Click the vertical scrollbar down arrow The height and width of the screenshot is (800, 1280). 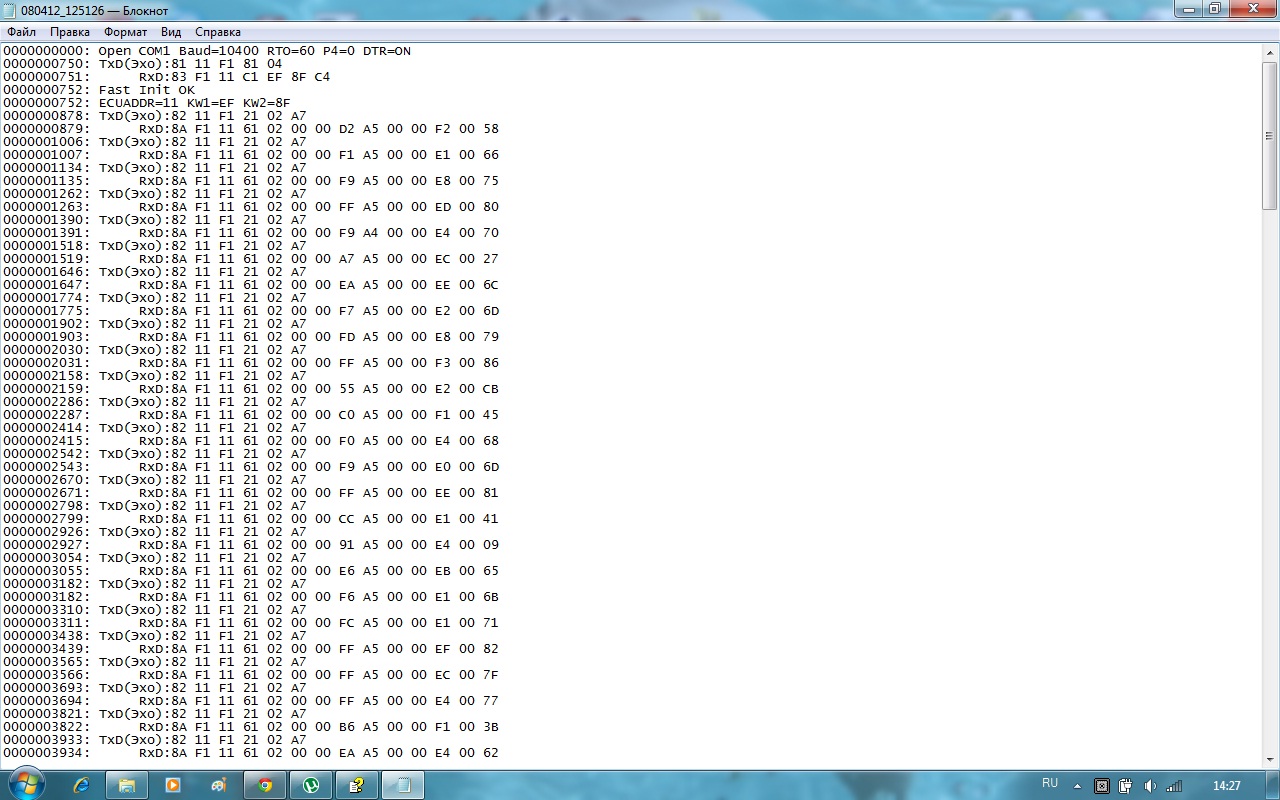1270,761
